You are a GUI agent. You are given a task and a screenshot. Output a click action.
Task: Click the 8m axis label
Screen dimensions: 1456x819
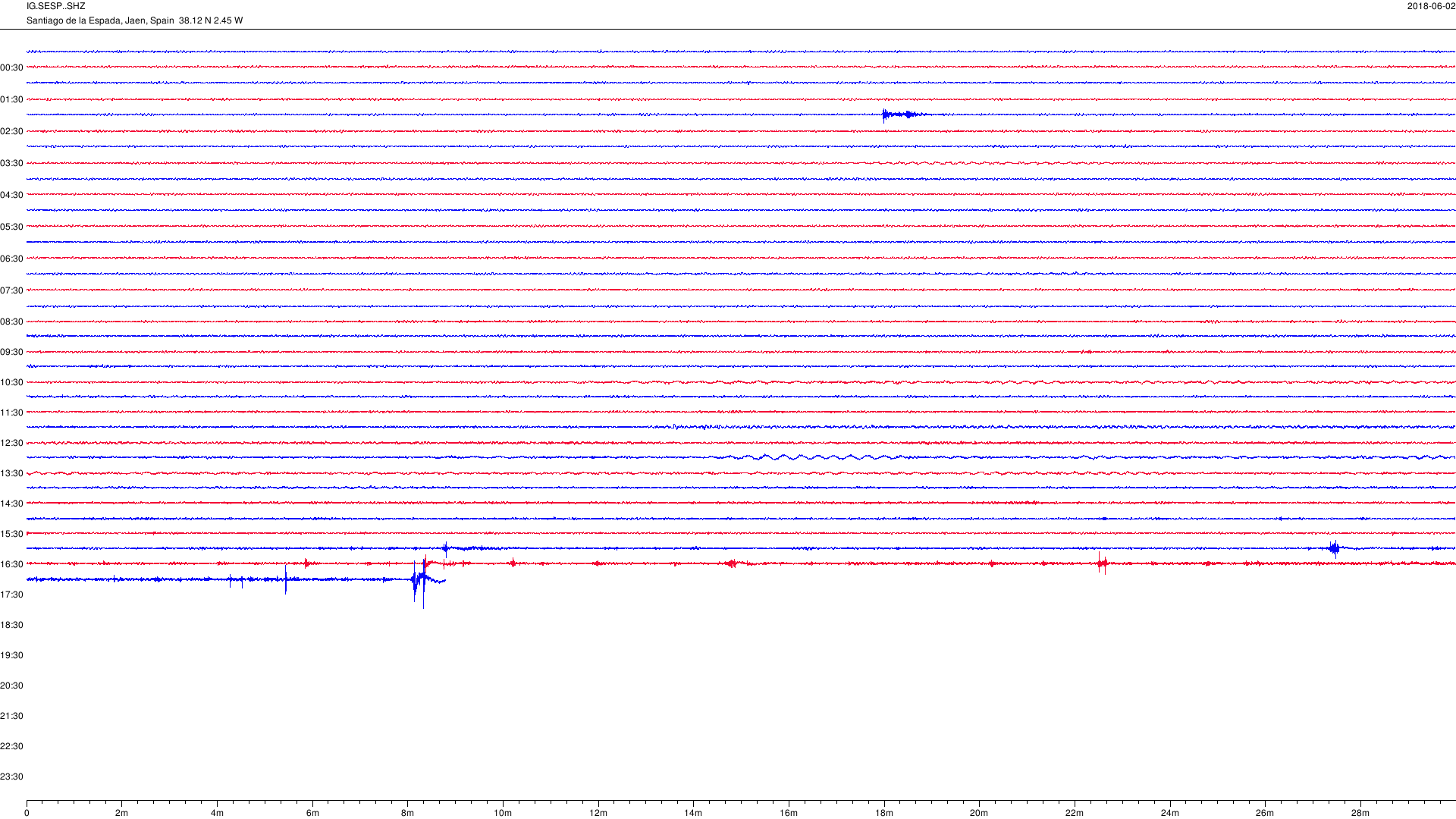point(407,813)
